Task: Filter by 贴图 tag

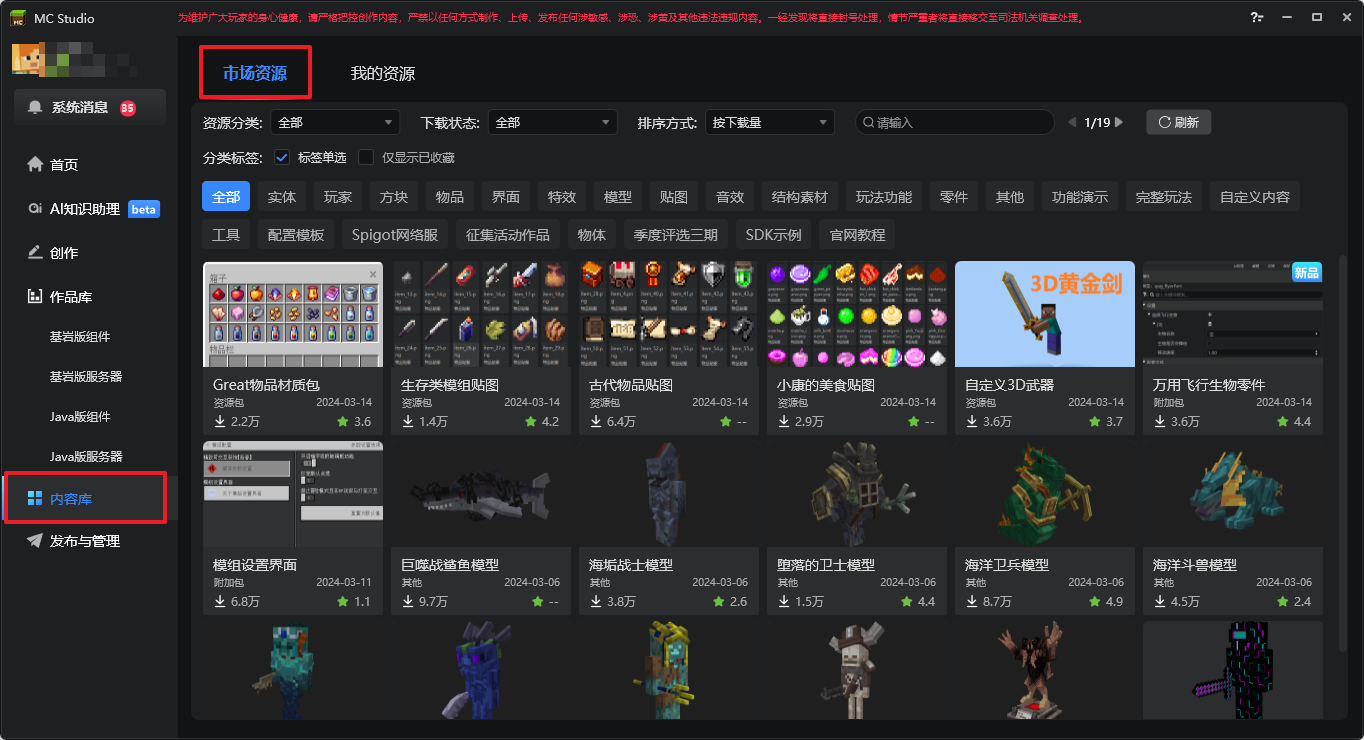Action: click(674, 197)
